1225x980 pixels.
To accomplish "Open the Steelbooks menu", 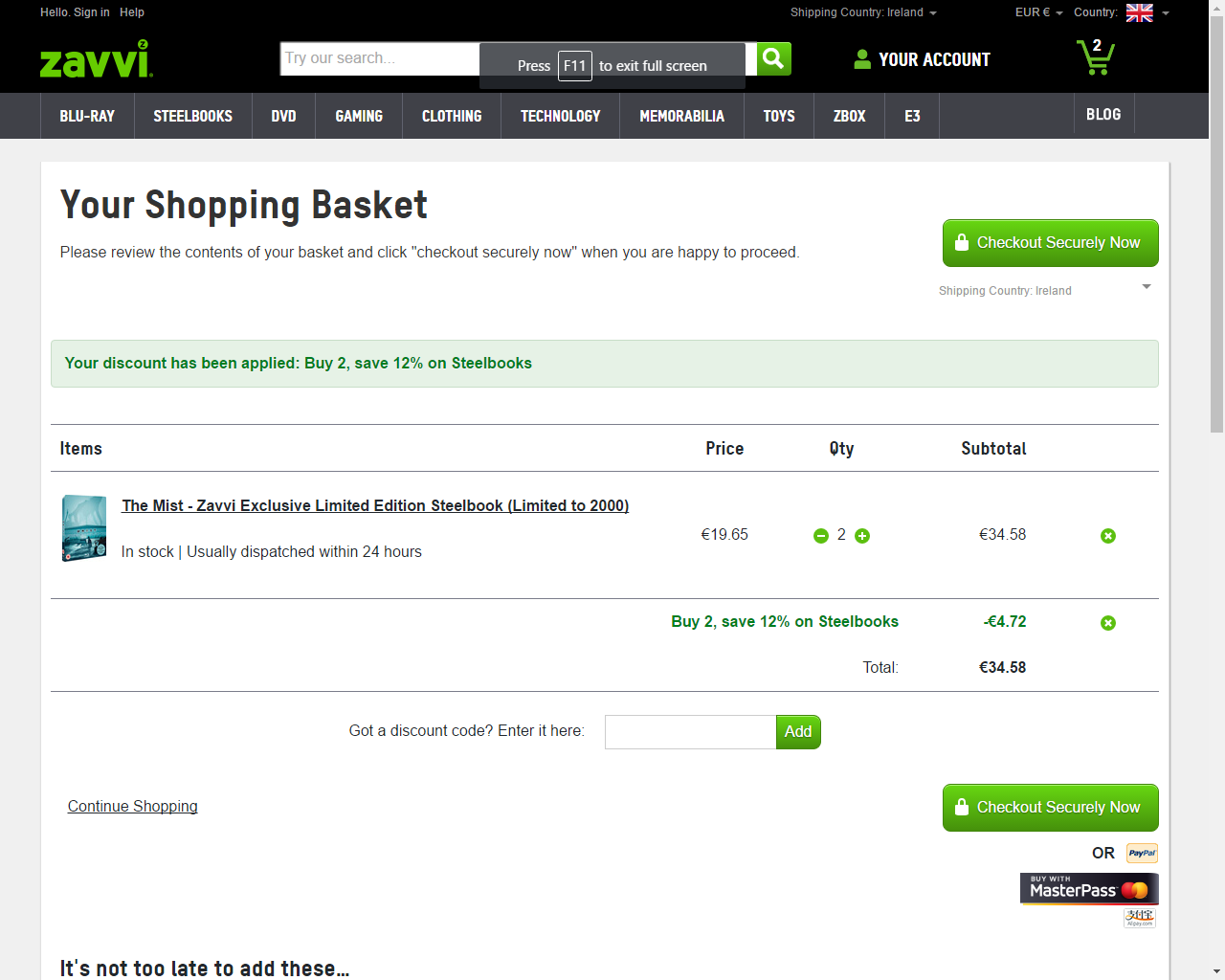I will (x=193, y=116).
